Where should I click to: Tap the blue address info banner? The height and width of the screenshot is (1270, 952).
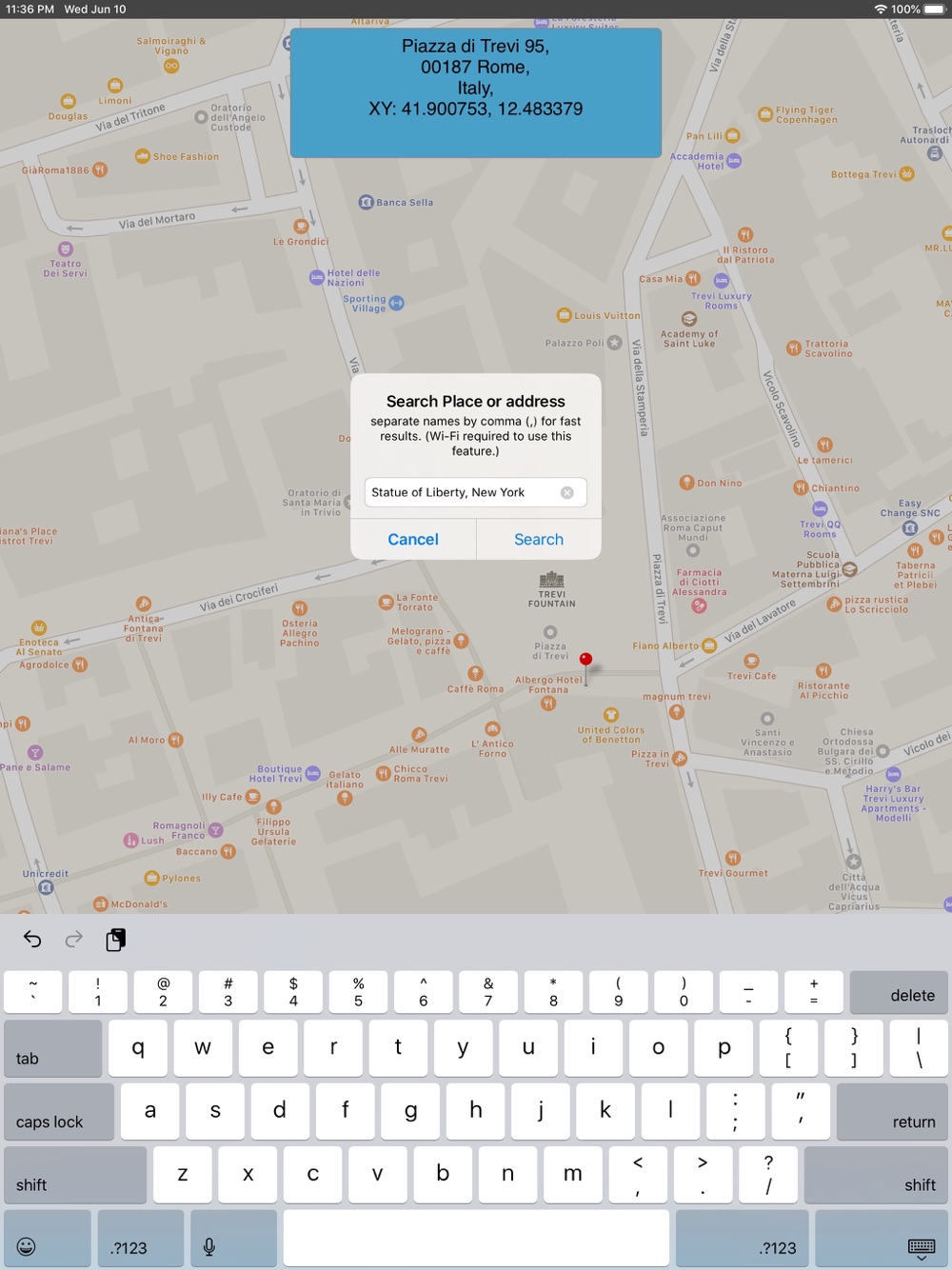pyautogui.click(x=475, y=92)
